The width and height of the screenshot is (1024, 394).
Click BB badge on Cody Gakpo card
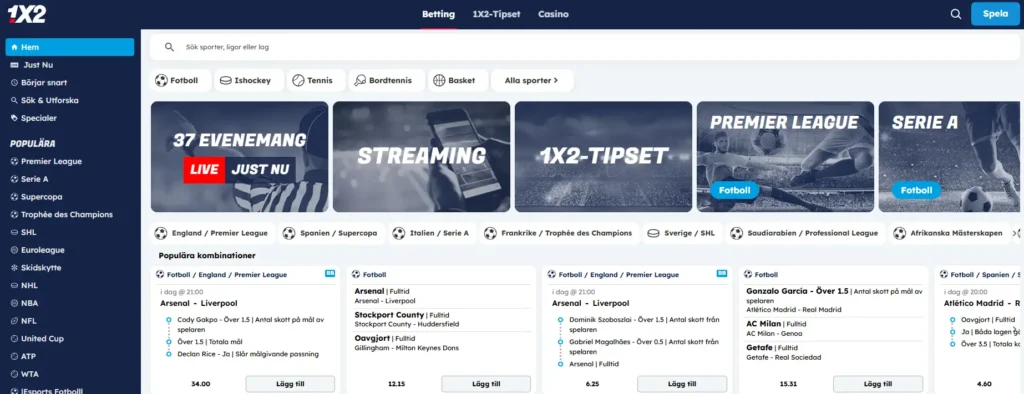pos(330,274)
